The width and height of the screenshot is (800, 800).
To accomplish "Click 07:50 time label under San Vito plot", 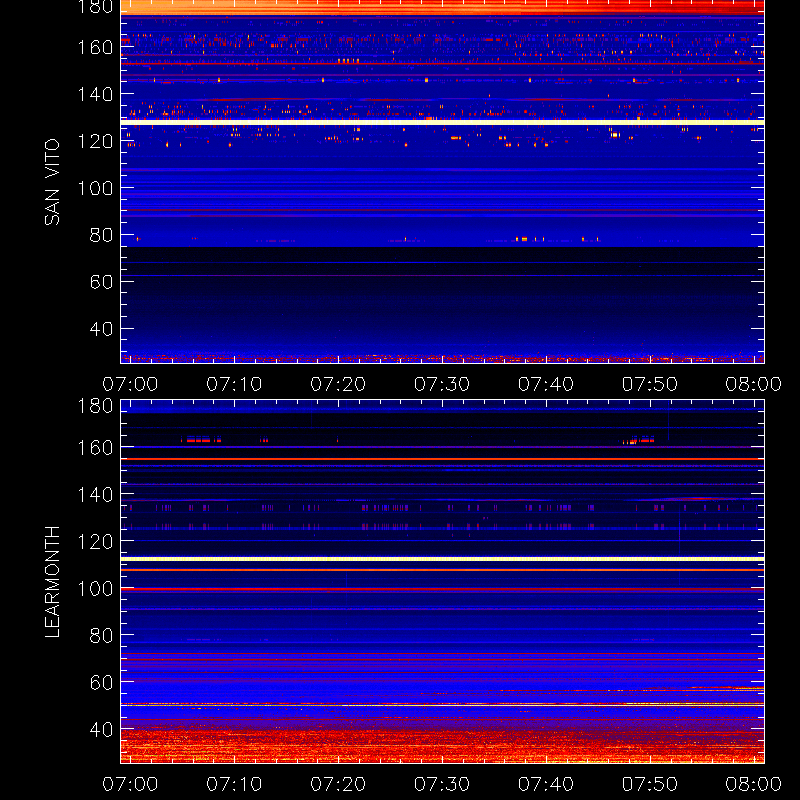I will (x=649, y=384).
